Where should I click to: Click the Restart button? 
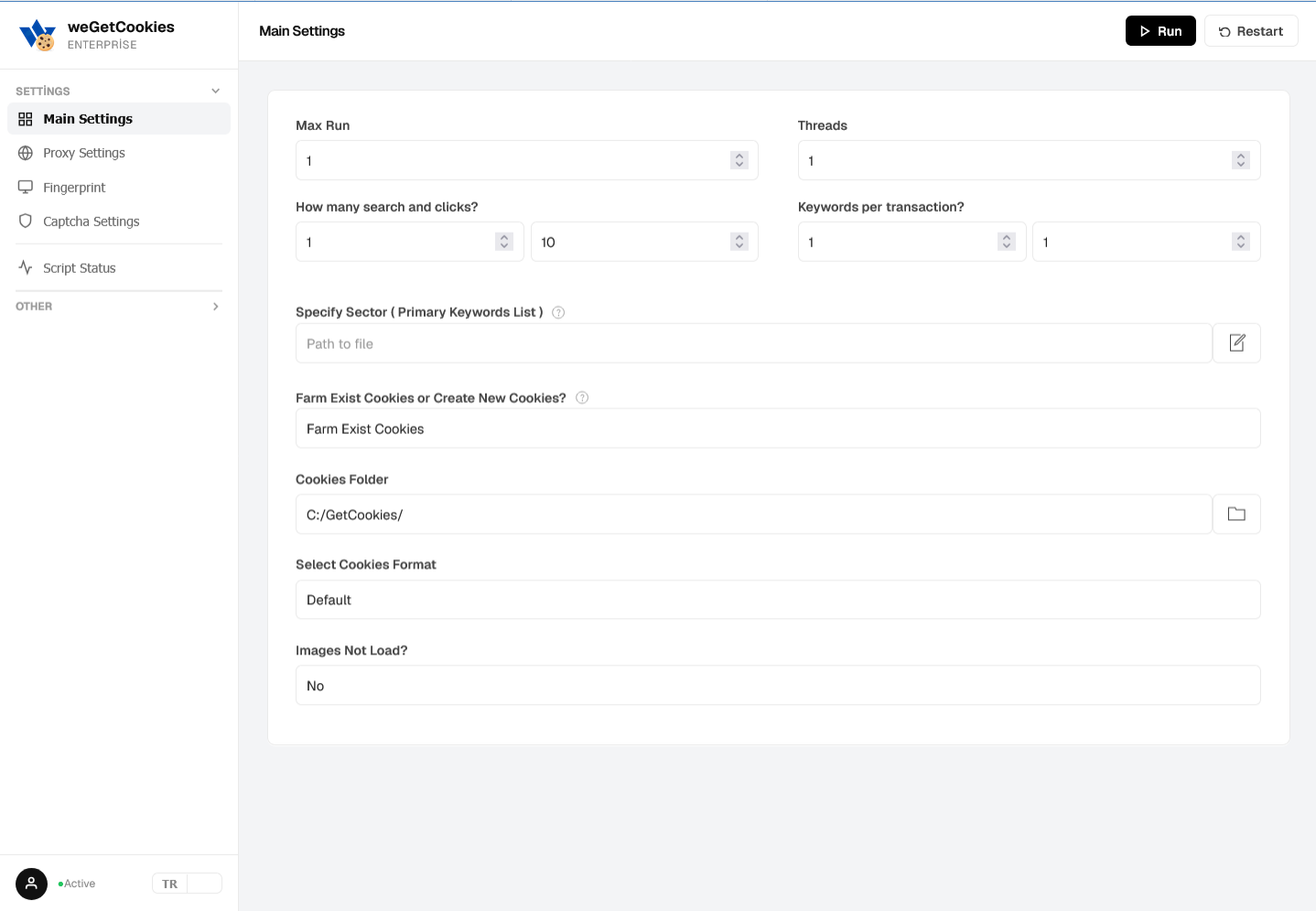(x=1251, y=31)
